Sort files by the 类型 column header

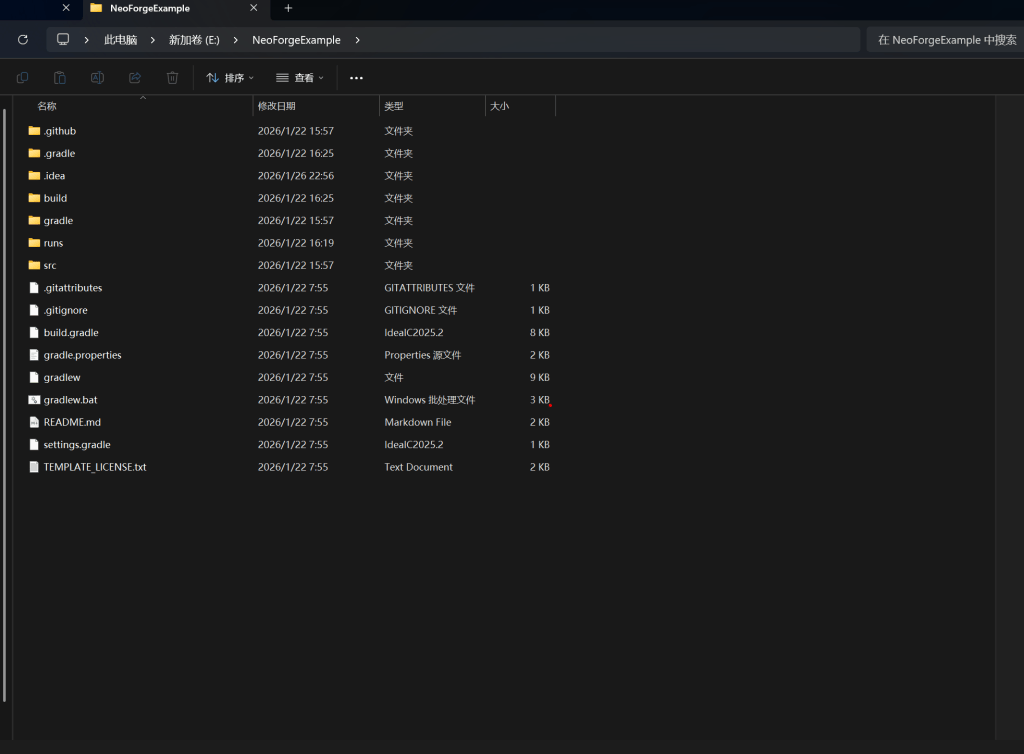pos(394,106)
